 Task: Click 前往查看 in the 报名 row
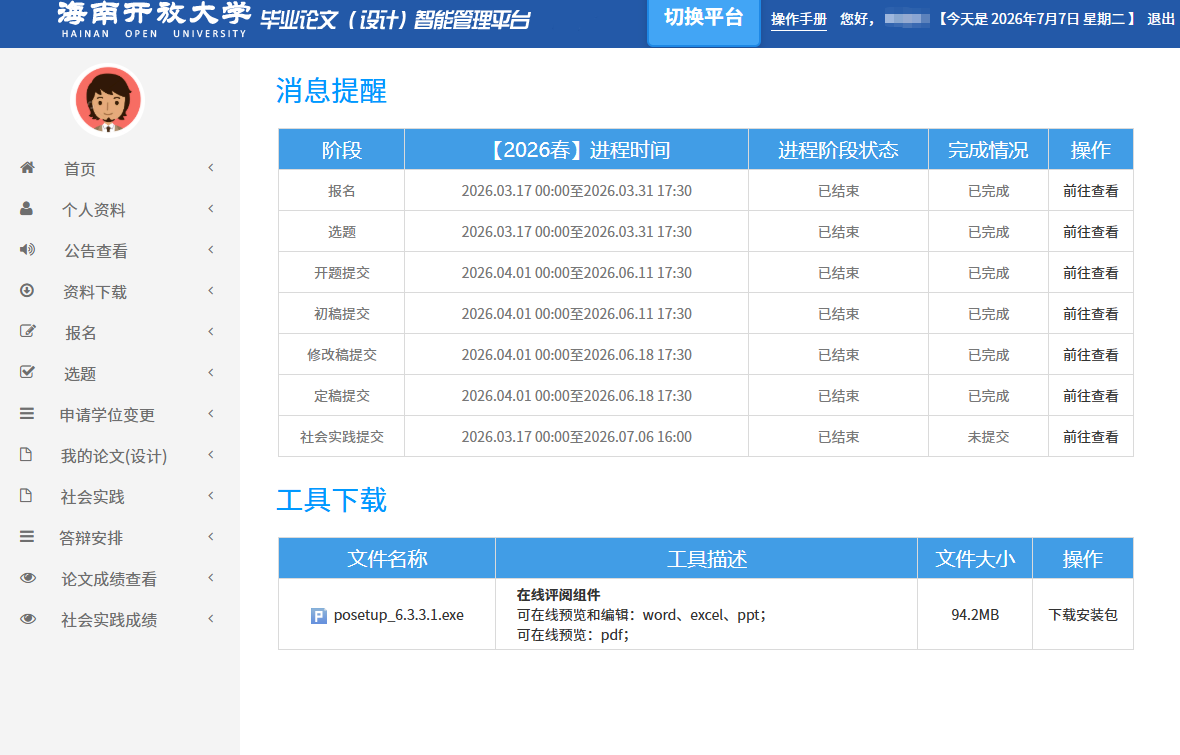(1090, 191)
